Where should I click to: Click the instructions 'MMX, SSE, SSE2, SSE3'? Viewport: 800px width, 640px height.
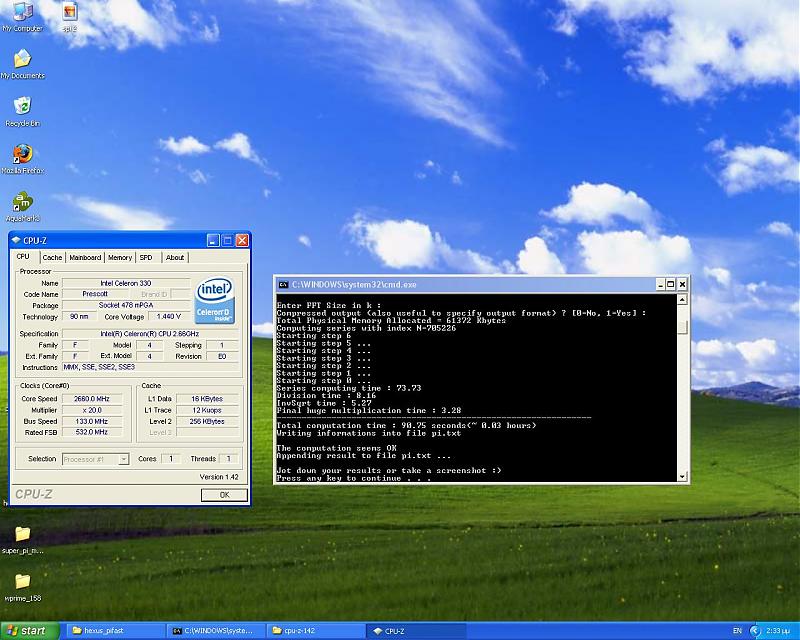[150, 367]
